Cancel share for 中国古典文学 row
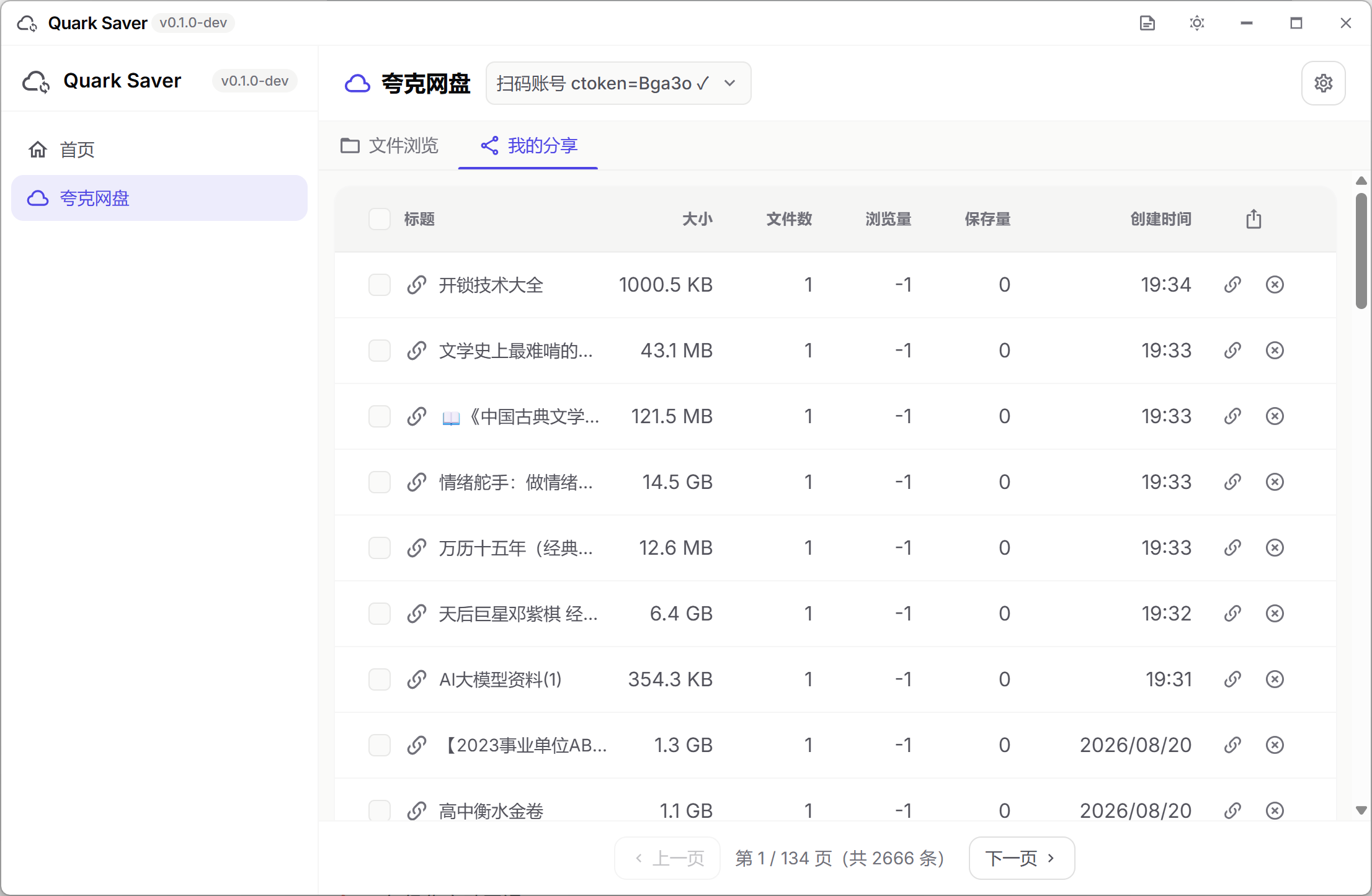The height and width of the screenshot is (896, 1372). (1275, 416)
